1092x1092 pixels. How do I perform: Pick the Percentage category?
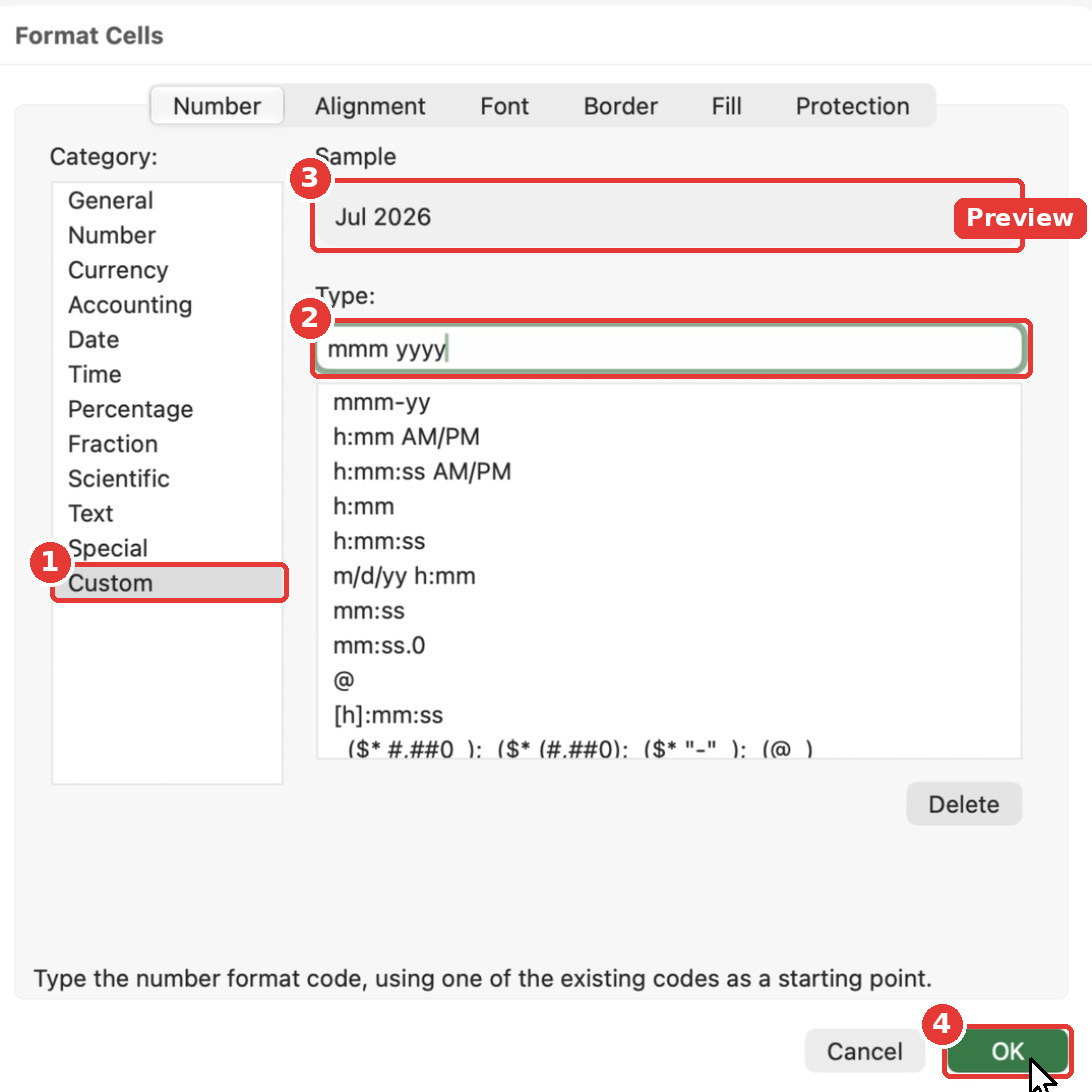click(167, 410)
